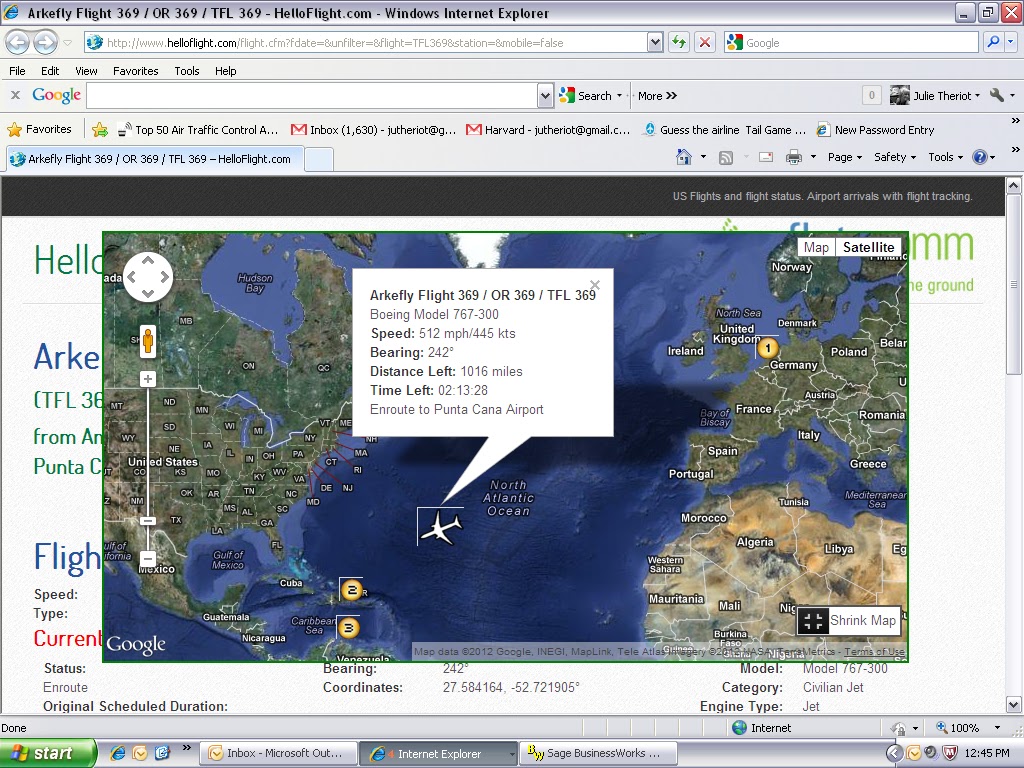Open the Help menu
The height and width of the screenshot is (768, 1024).
click(226, 71)
